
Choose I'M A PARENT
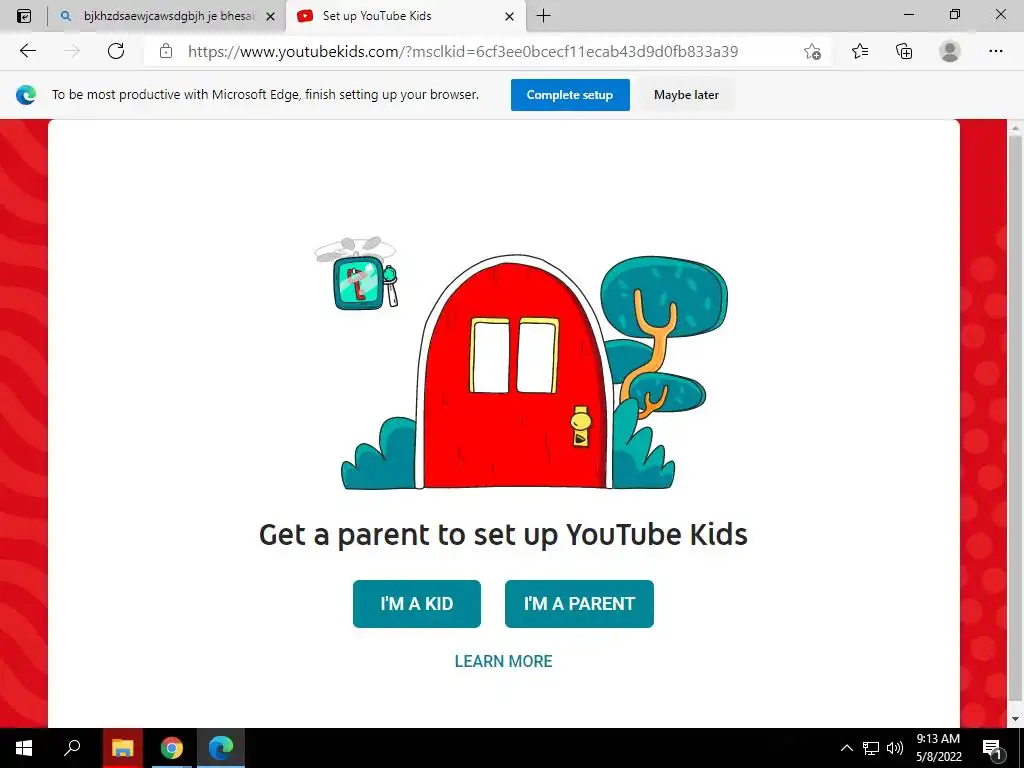point(579,603)
